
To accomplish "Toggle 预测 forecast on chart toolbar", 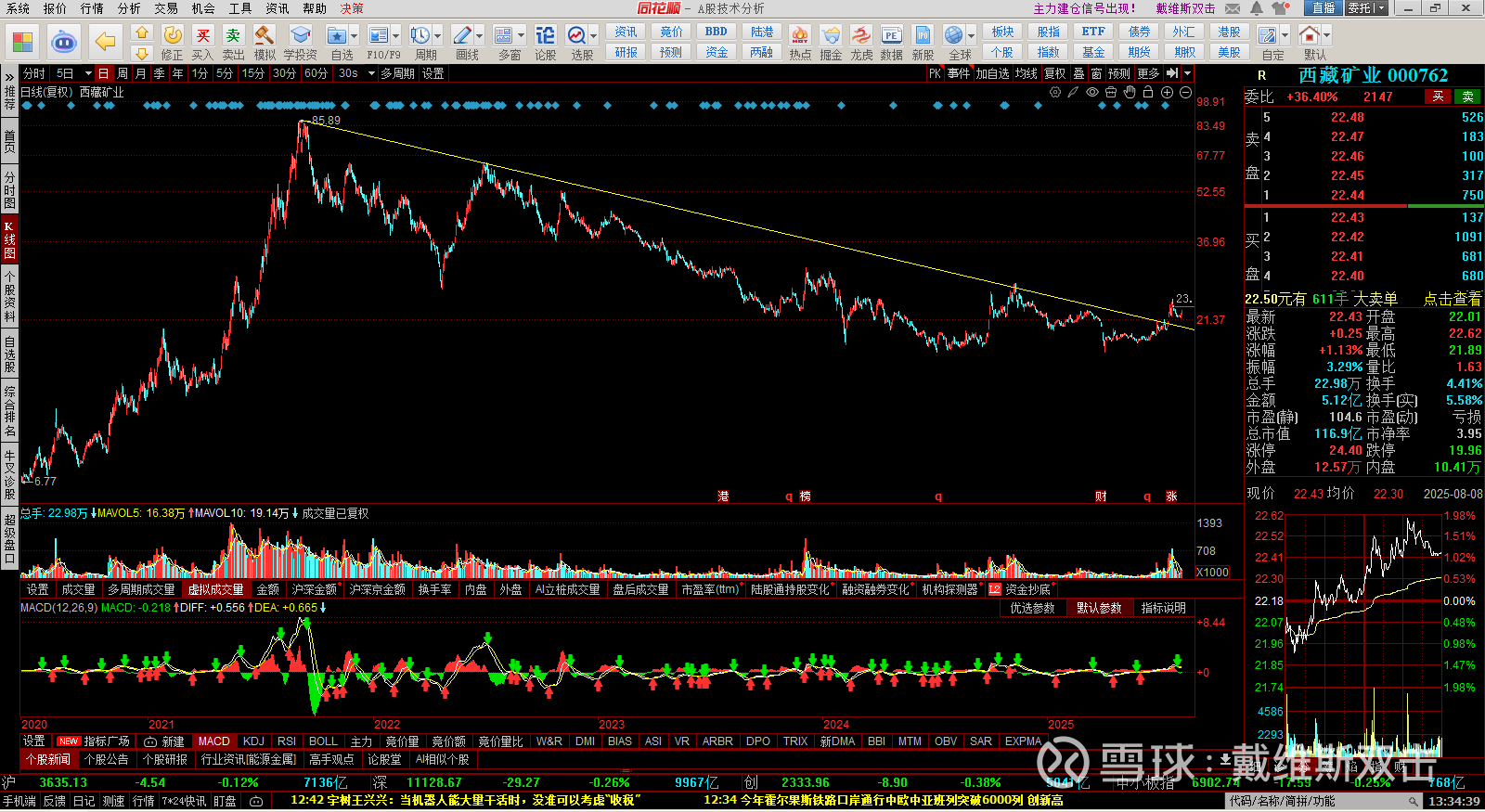I will coord(1119,73).
